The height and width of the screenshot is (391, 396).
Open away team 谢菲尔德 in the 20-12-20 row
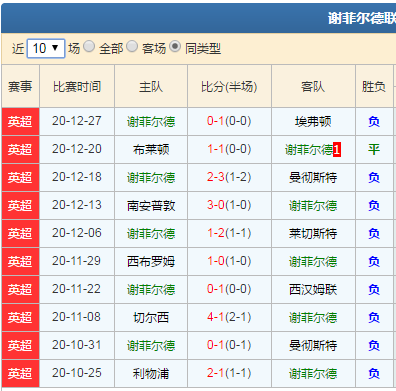click(x=309, y=150)
